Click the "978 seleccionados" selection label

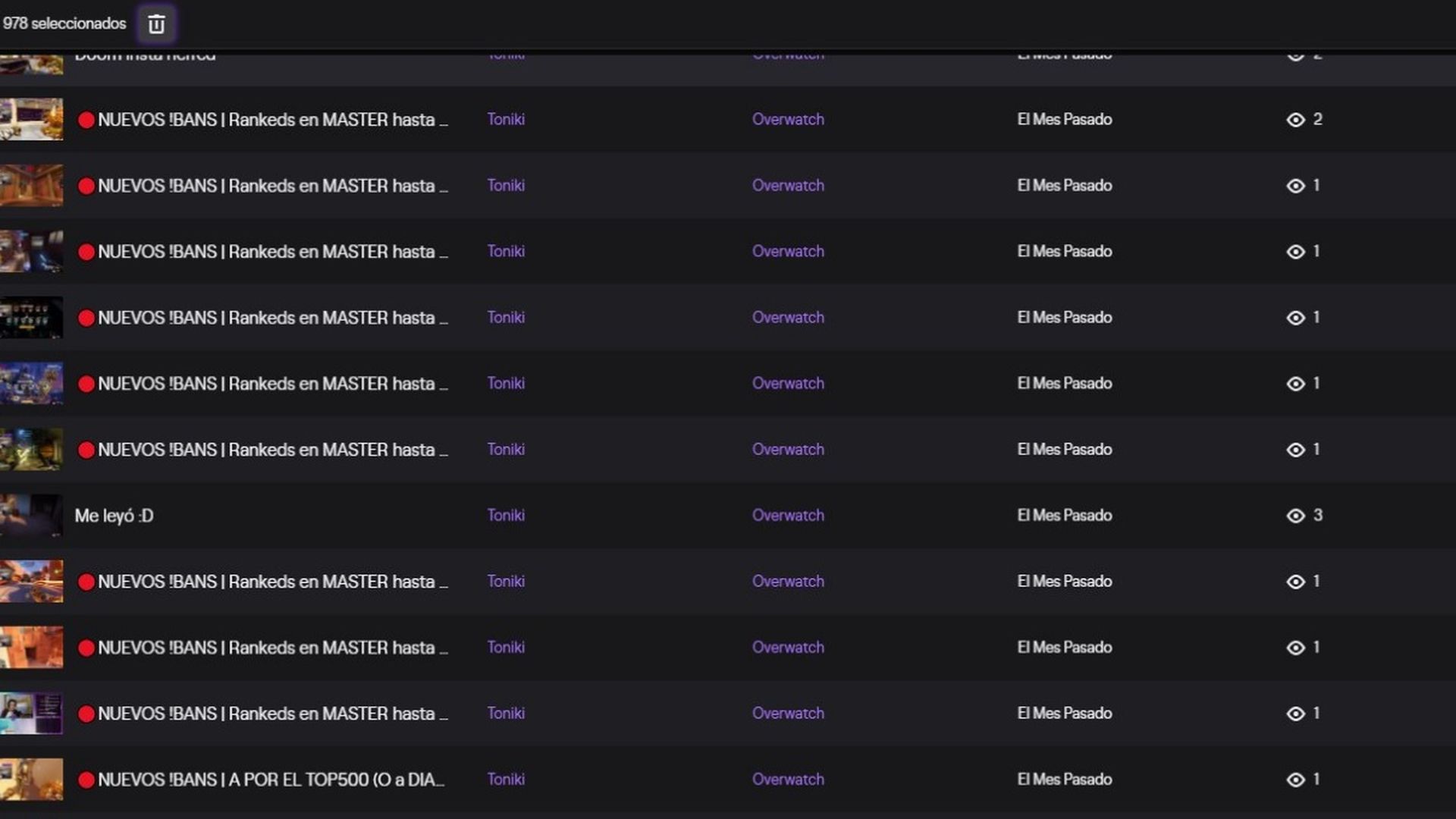(x=64, y=24)
